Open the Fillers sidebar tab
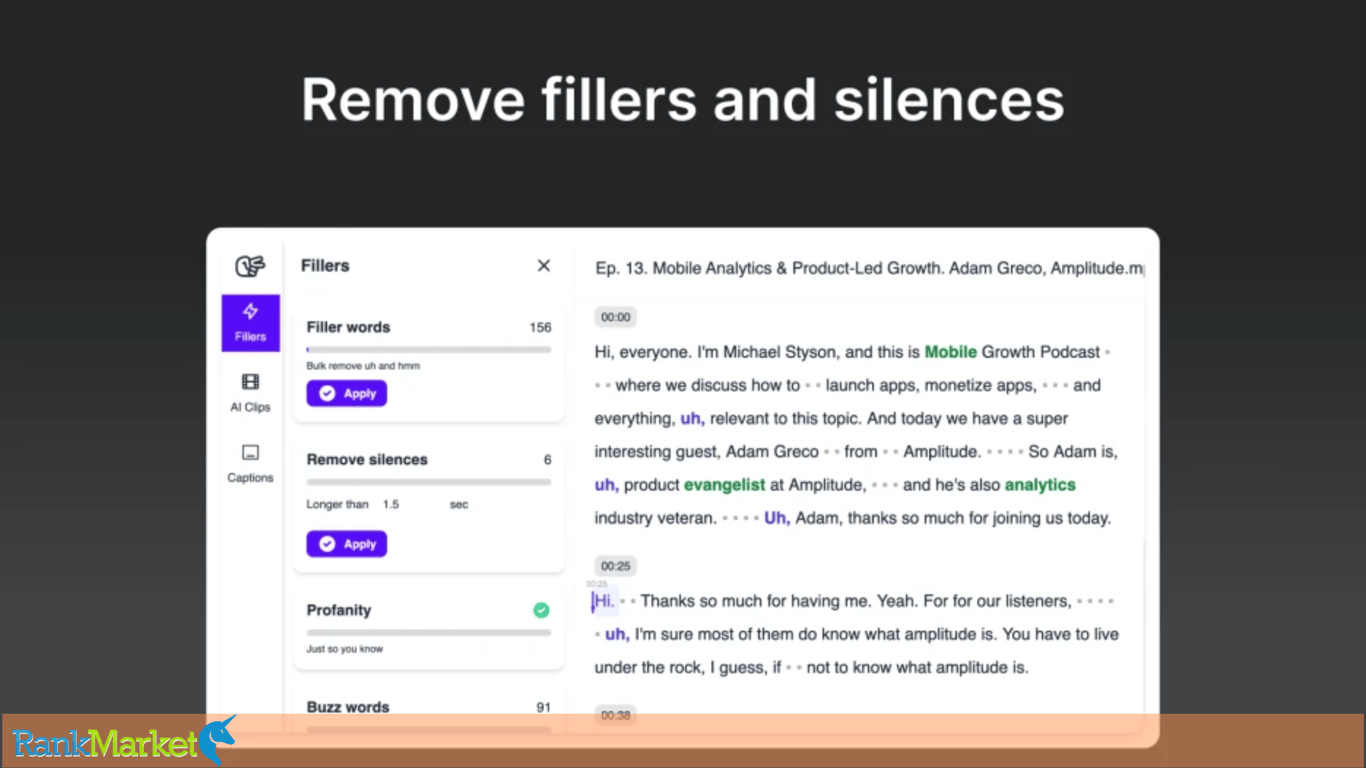1366x768 pixels. [251, 323]
